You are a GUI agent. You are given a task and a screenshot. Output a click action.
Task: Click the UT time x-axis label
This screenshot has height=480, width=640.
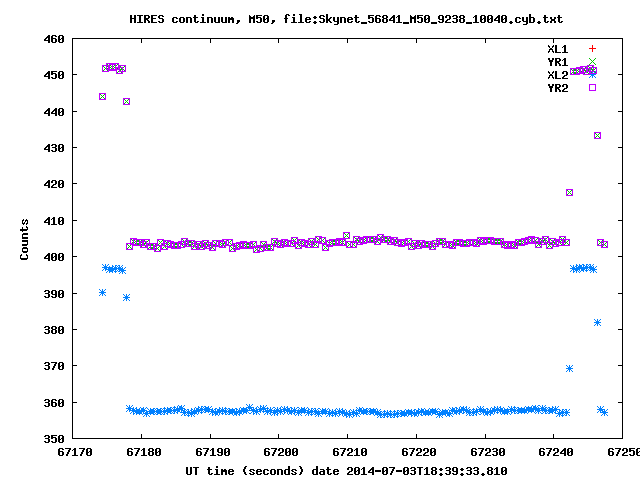pos(346,471)
